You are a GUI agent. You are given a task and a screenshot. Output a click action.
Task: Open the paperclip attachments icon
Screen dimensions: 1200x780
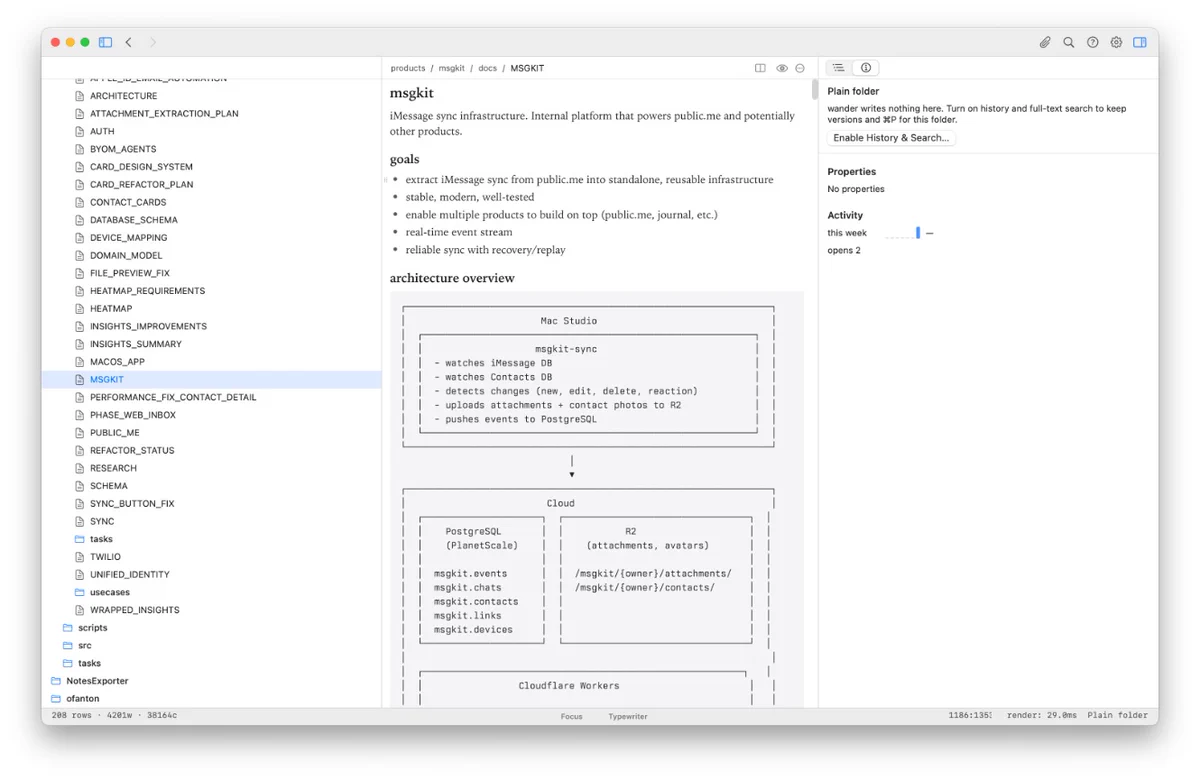pos(1045,42)
